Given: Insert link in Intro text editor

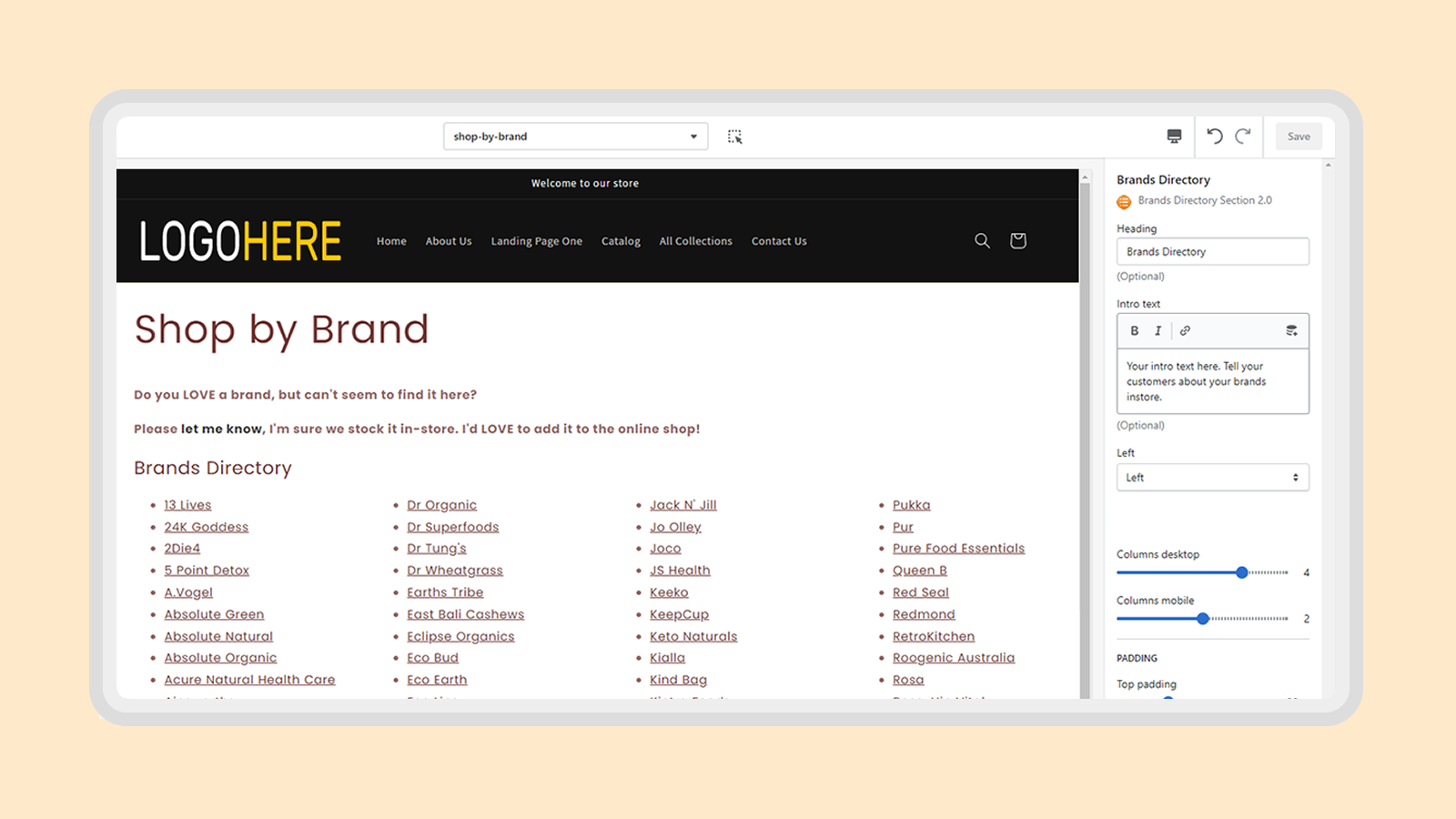Looking at the screenshot, I should point(1185,331).
